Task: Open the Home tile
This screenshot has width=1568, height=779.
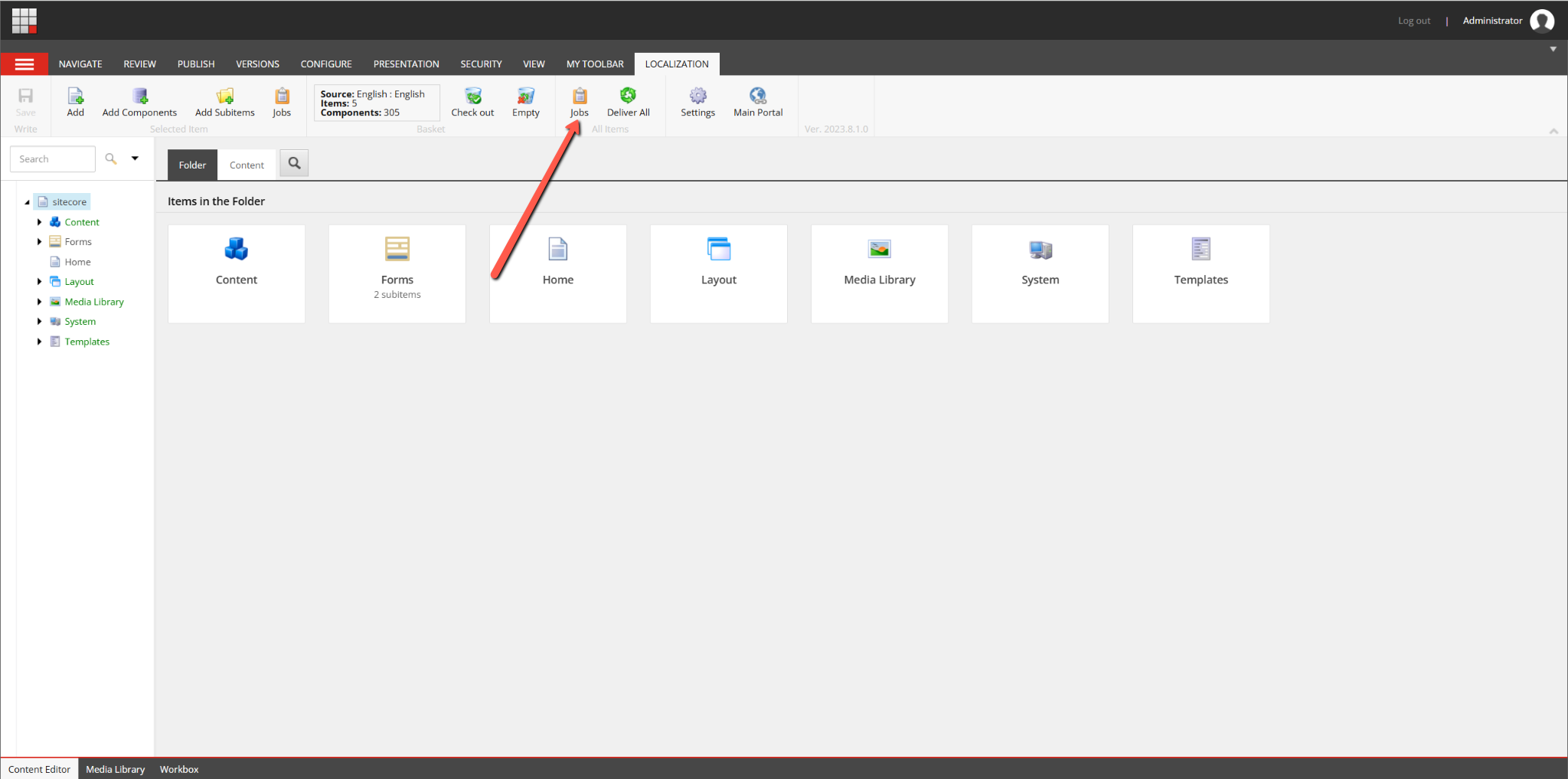Action: click(x=558, y=273)
